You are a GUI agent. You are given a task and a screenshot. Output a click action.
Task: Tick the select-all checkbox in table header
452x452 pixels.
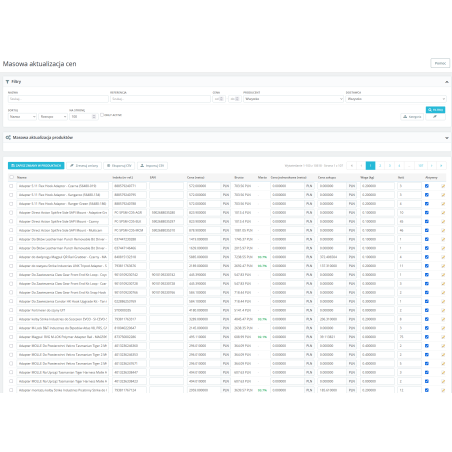[12, 177]
